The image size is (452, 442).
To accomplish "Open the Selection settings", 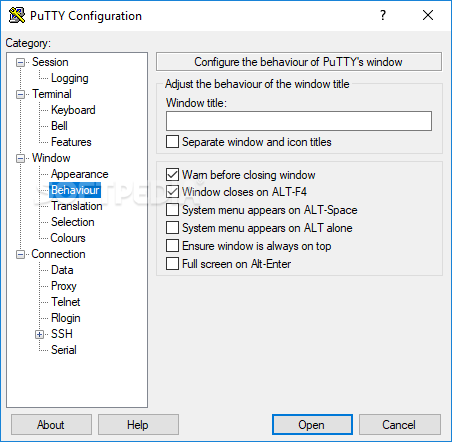I will pos(73,222).
